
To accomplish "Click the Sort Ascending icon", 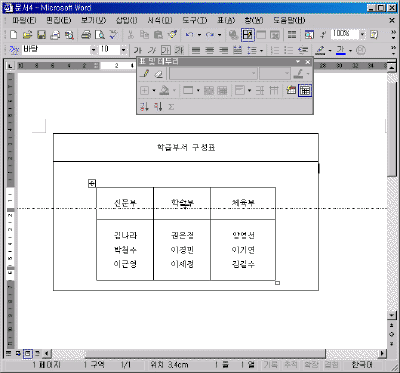I will click(x=144, y=107).
